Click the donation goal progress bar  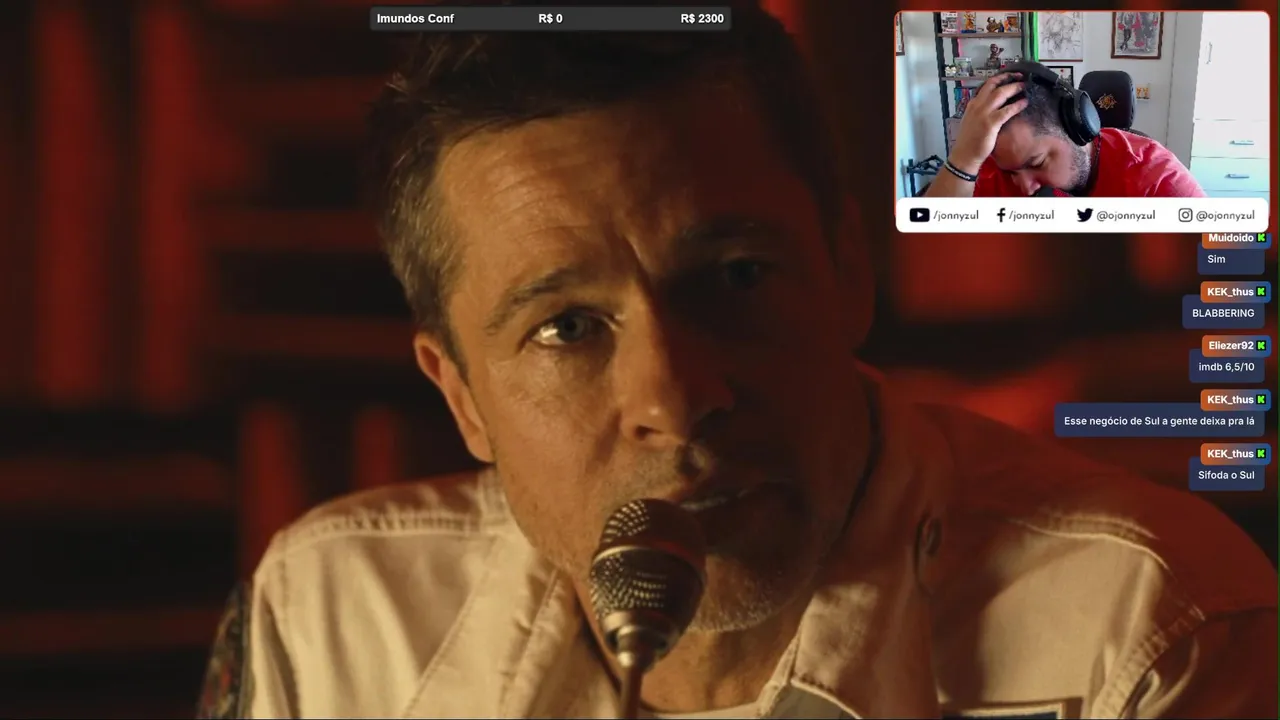coord(550,19)
